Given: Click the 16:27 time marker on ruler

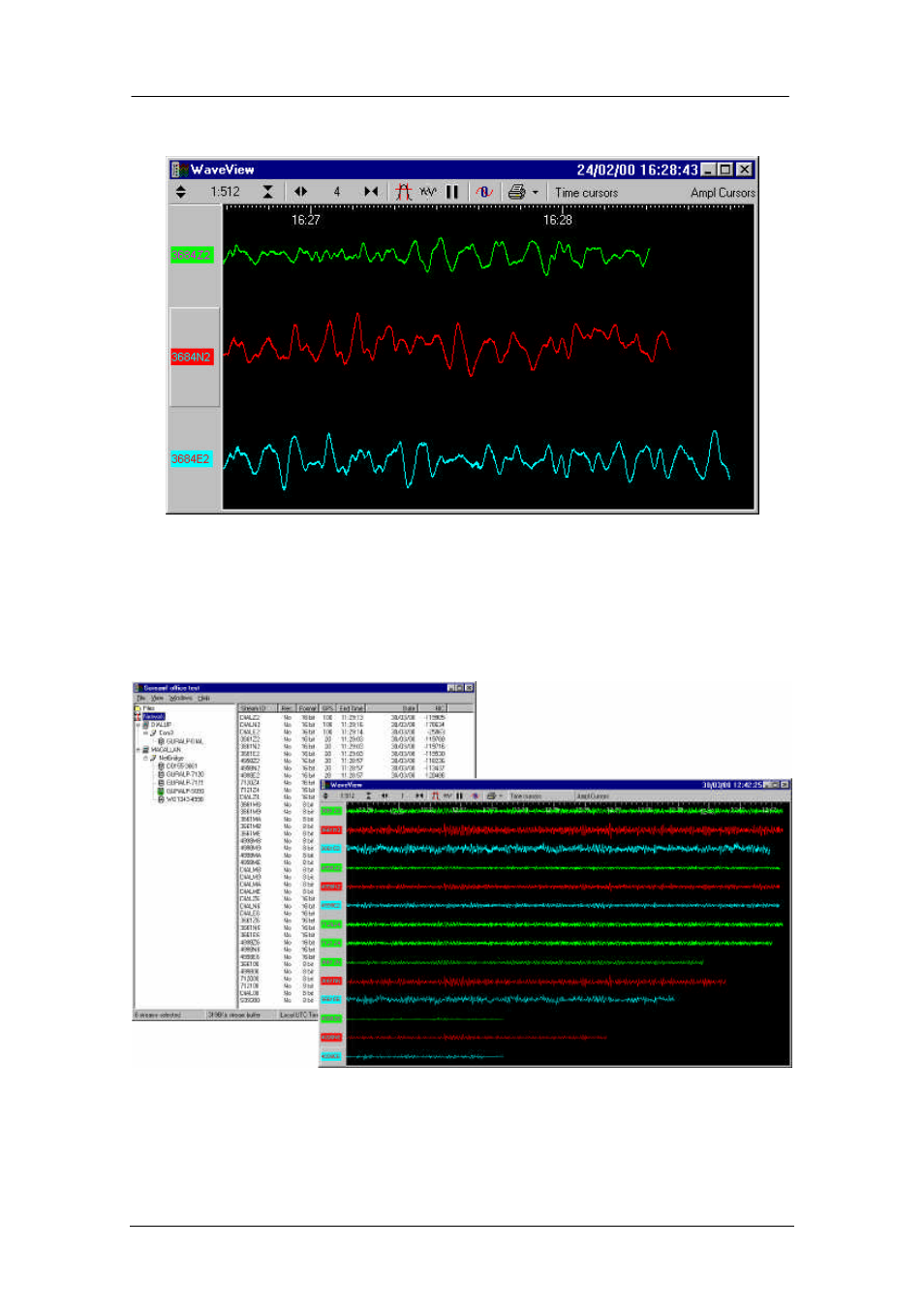Looking at the screenshot, I should 306,220.
